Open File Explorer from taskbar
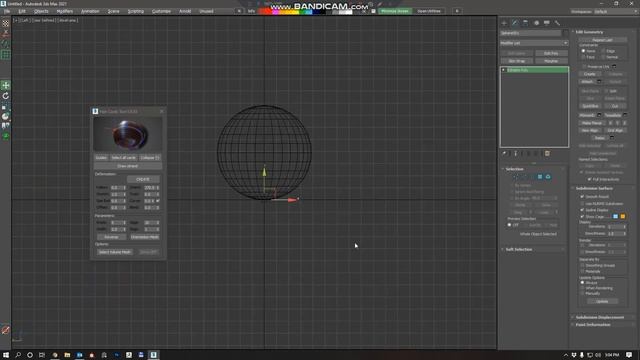Viewport: 640px width, 360px height. click(67, 355)
